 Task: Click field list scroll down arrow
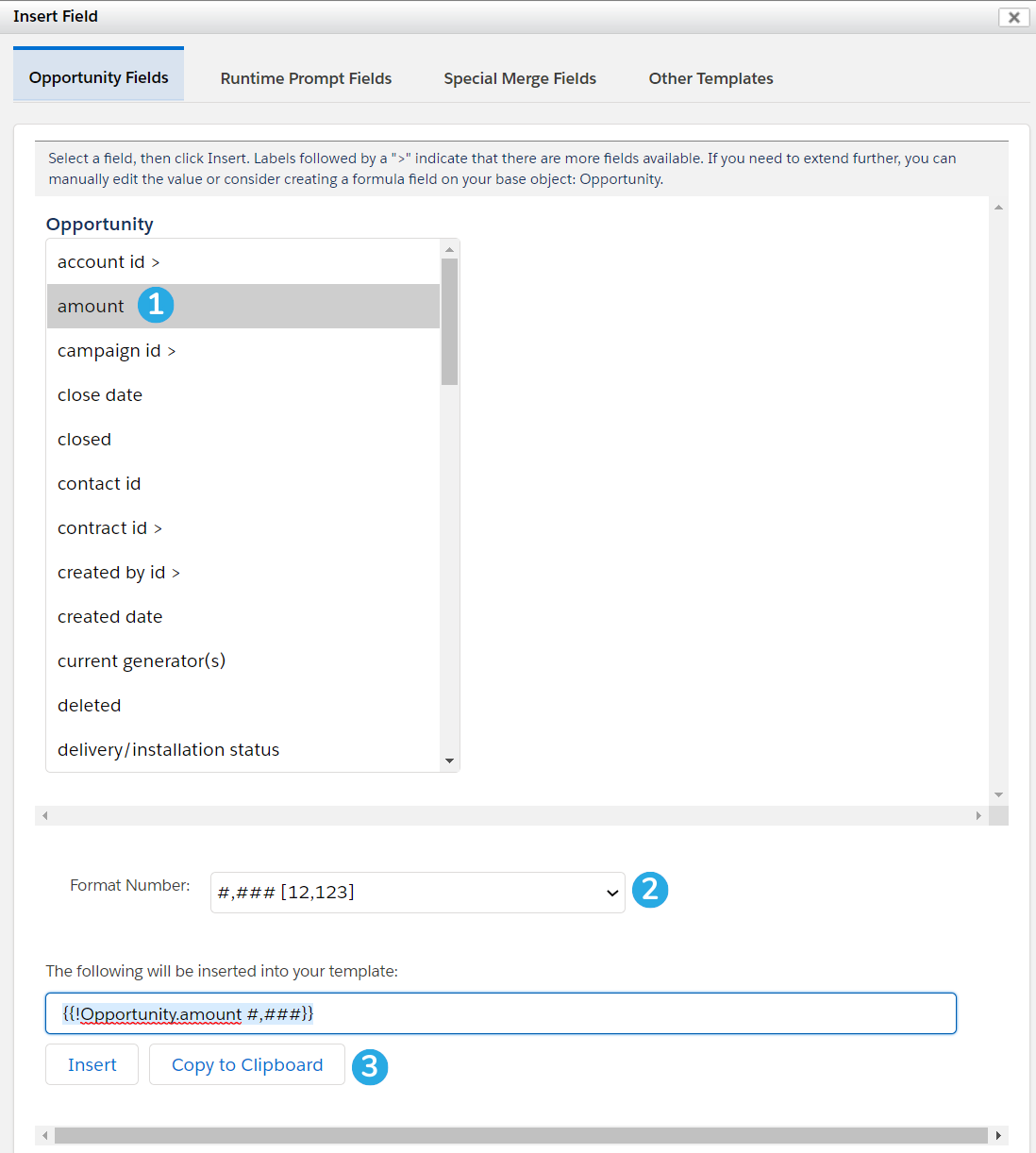point(449,761)
